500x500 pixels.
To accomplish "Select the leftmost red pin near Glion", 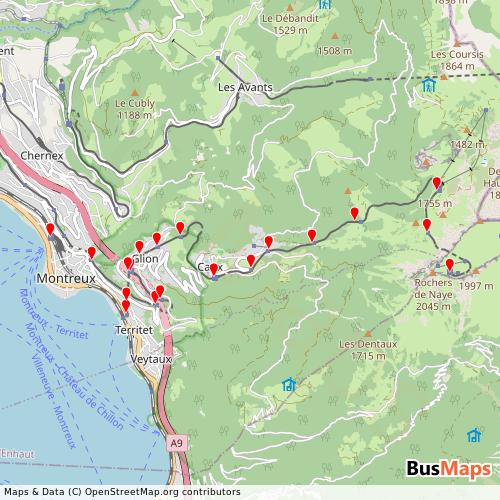I will point(128,264).
